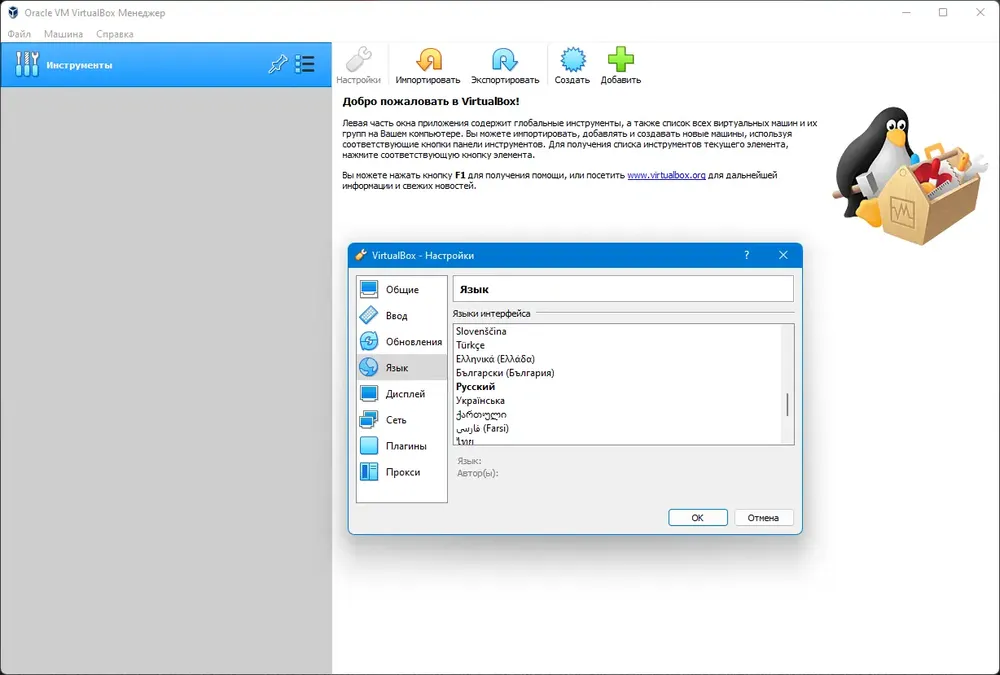
Task: Close the VirtualBox Настройки dialog
Action: 783,255
